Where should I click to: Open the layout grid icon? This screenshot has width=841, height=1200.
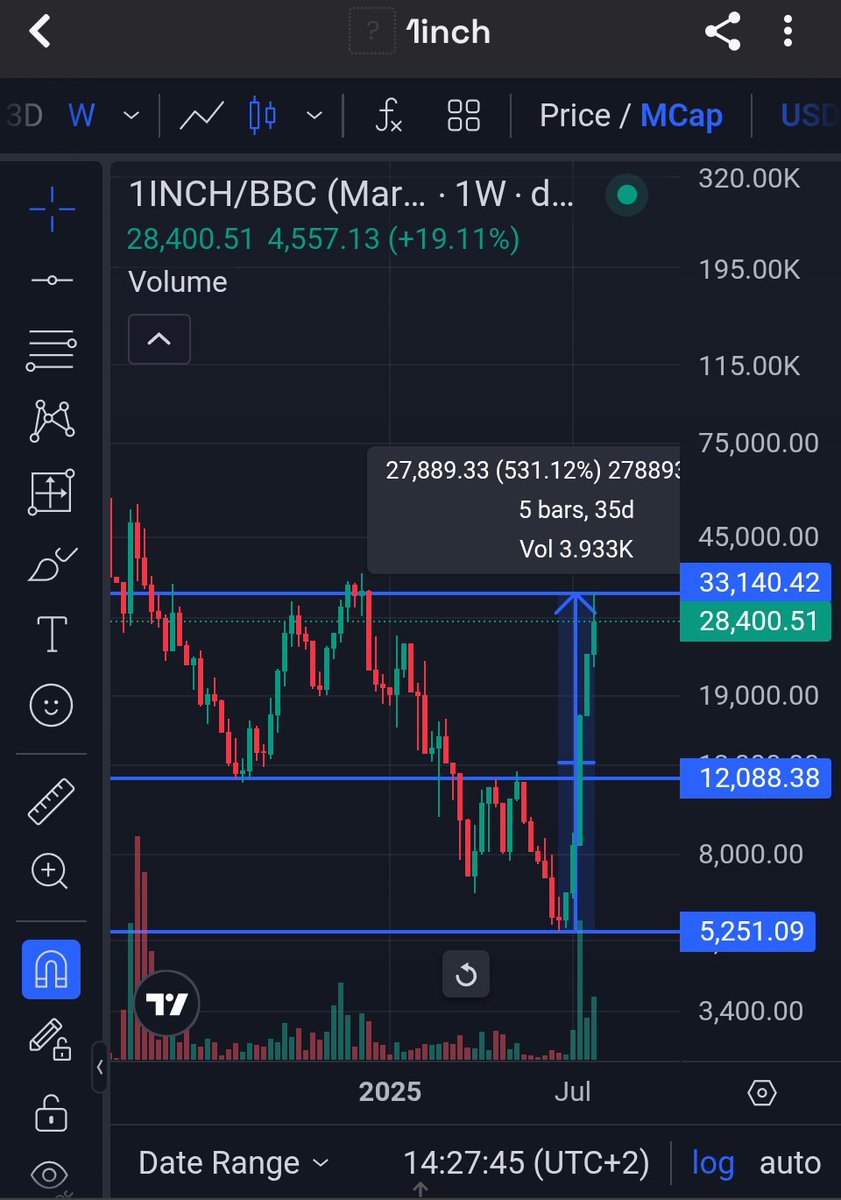pyautogui.click(x=464, y=116)
